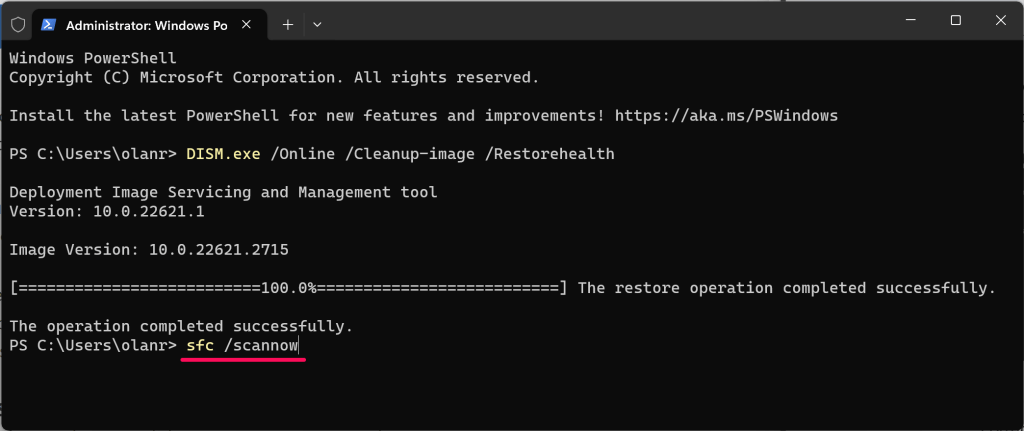Image resolution: width=1024 pixels, height=431 pixels.
Task: Click the PowerShell icon in the tab
Action: click(x=48, y=24)
